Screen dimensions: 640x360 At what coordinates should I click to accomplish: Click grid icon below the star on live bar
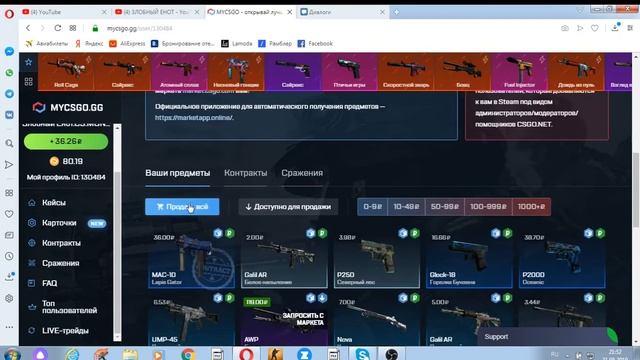(x=29, y=82)
